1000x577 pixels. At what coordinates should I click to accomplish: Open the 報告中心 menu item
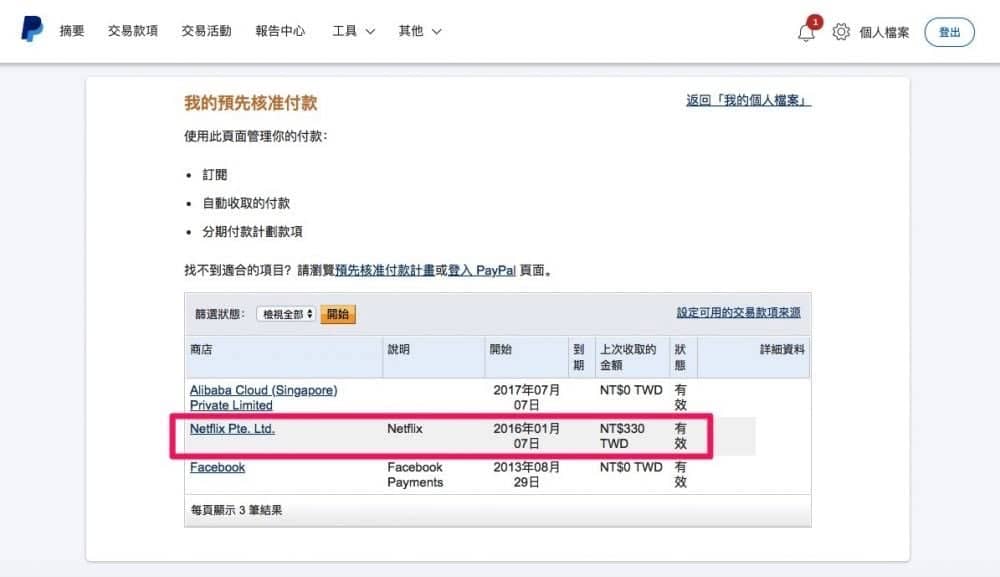click(x=280, y=31)
